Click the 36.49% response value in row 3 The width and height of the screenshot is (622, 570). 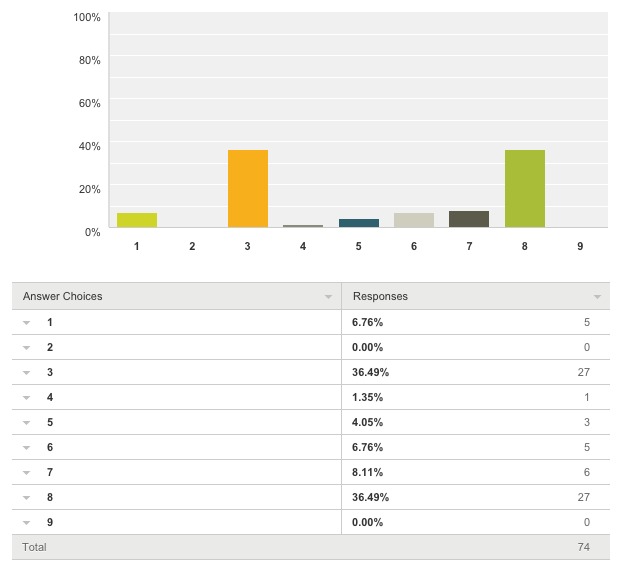point(371,372)
